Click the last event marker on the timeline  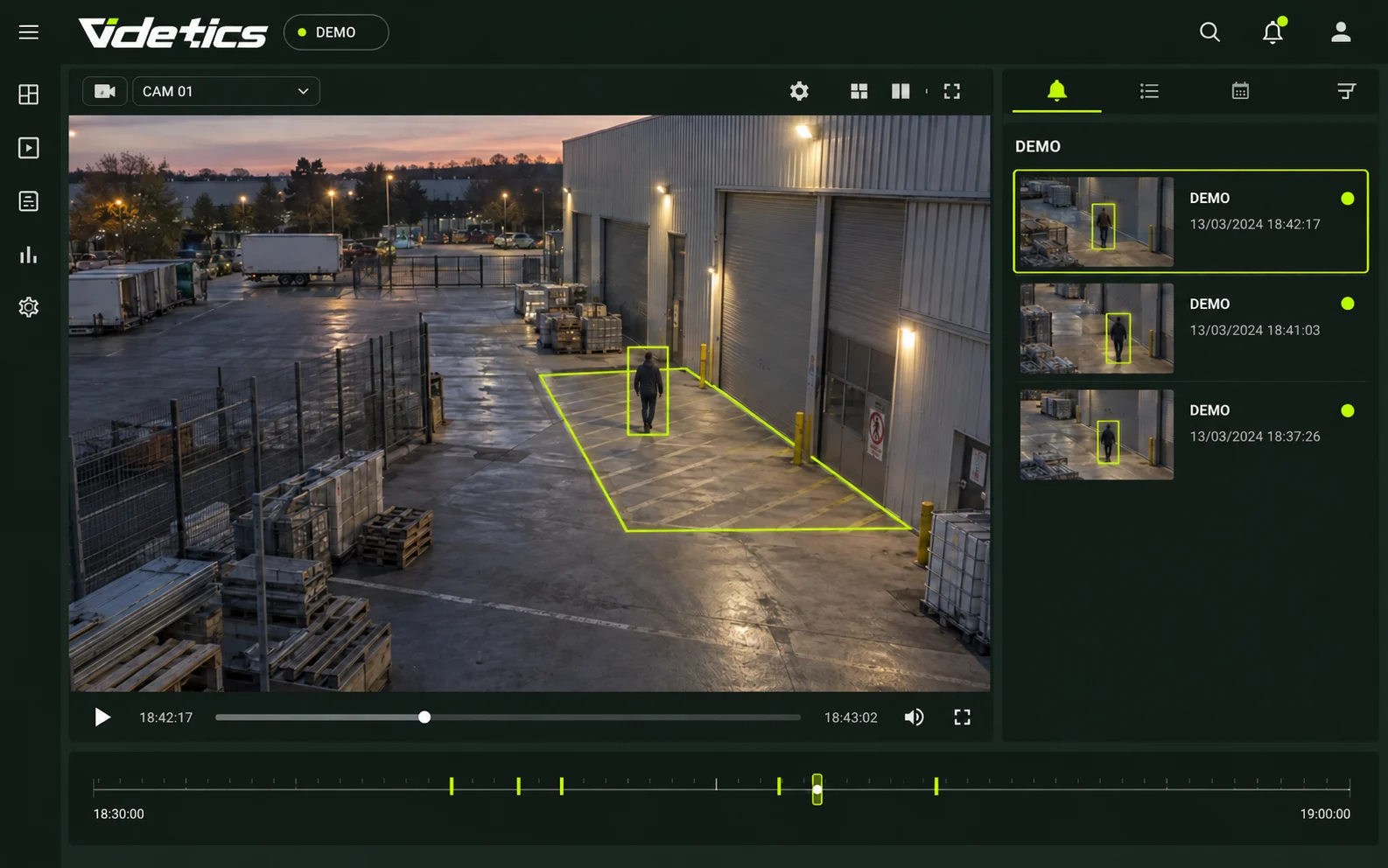click(x=936, y=786)
